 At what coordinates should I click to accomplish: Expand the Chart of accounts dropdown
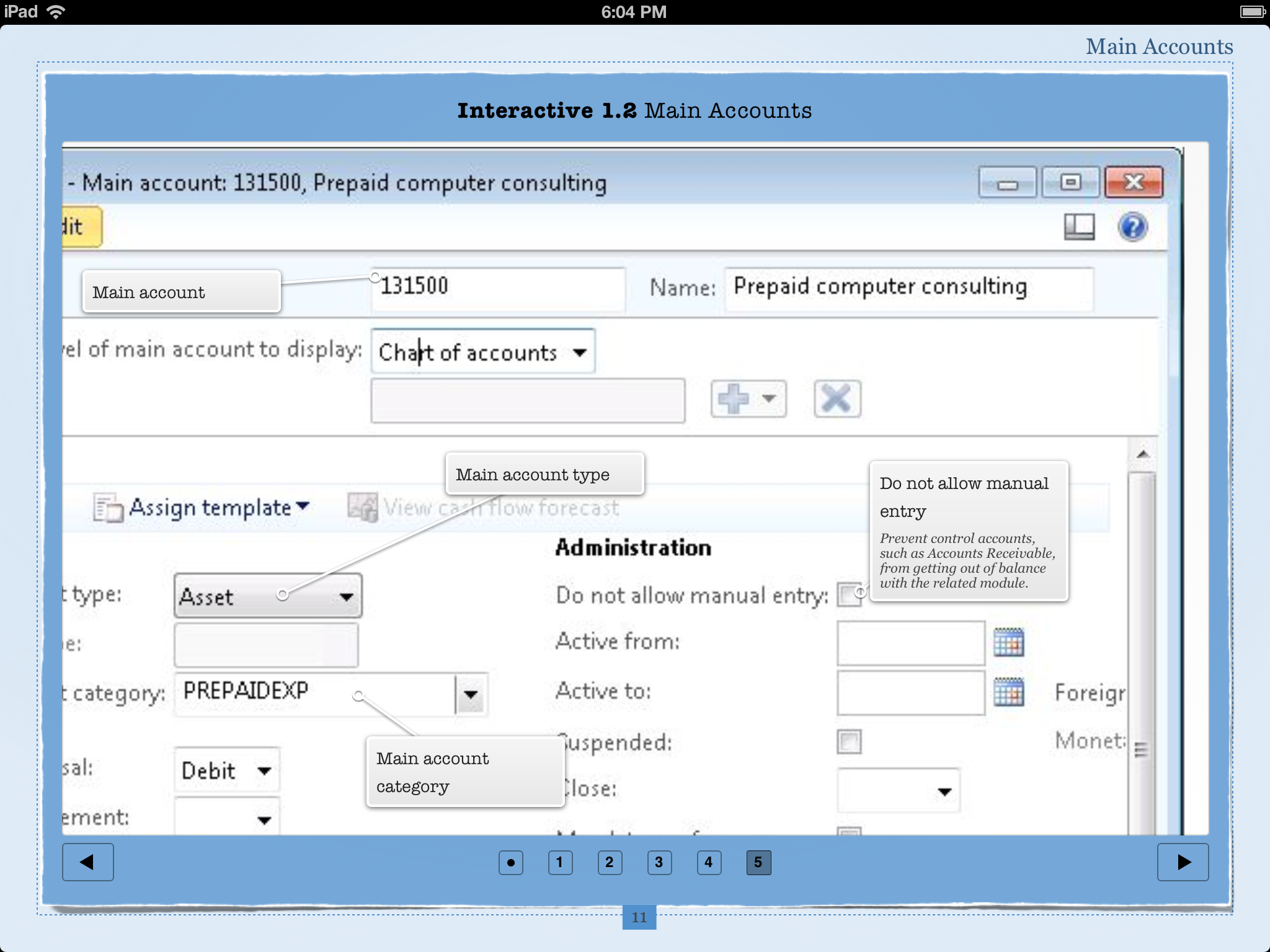(x=580, y=353)
